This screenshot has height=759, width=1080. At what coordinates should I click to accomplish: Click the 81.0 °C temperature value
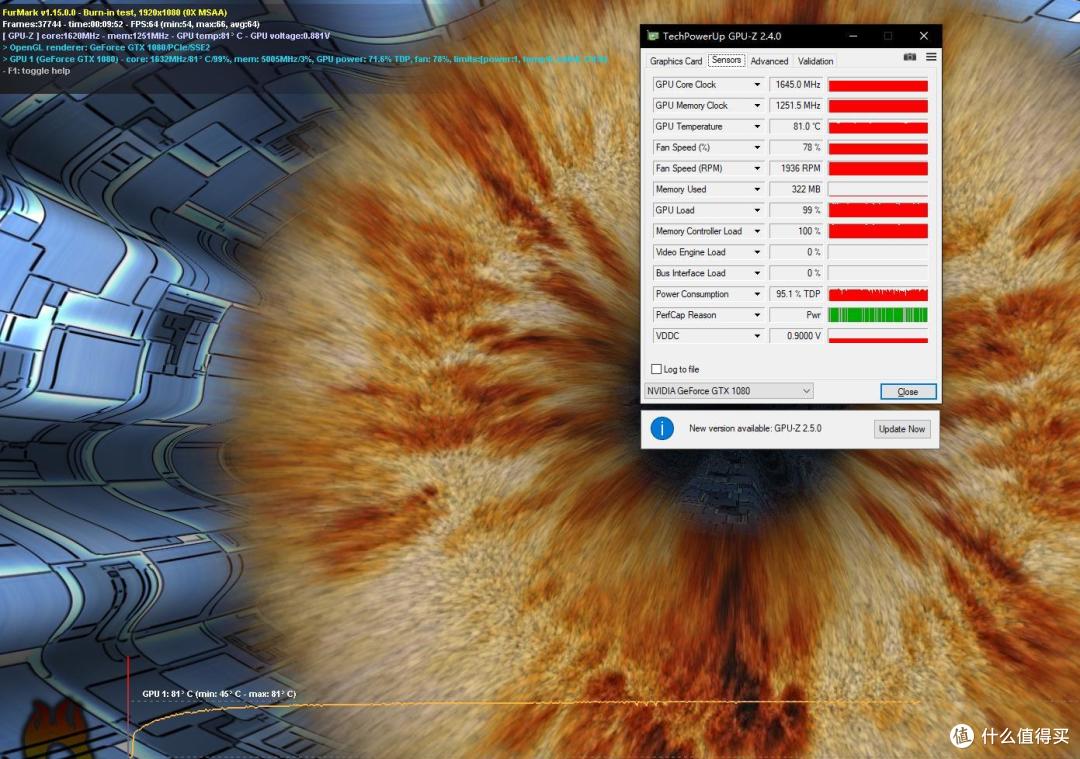coord(796,127)
